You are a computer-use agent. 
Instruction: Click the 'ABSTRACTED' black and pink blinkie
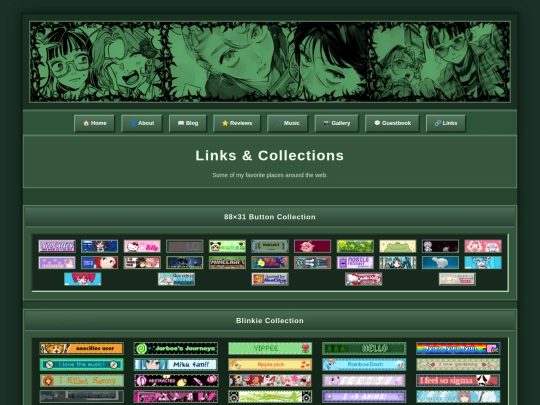click(x=176, y=381)
